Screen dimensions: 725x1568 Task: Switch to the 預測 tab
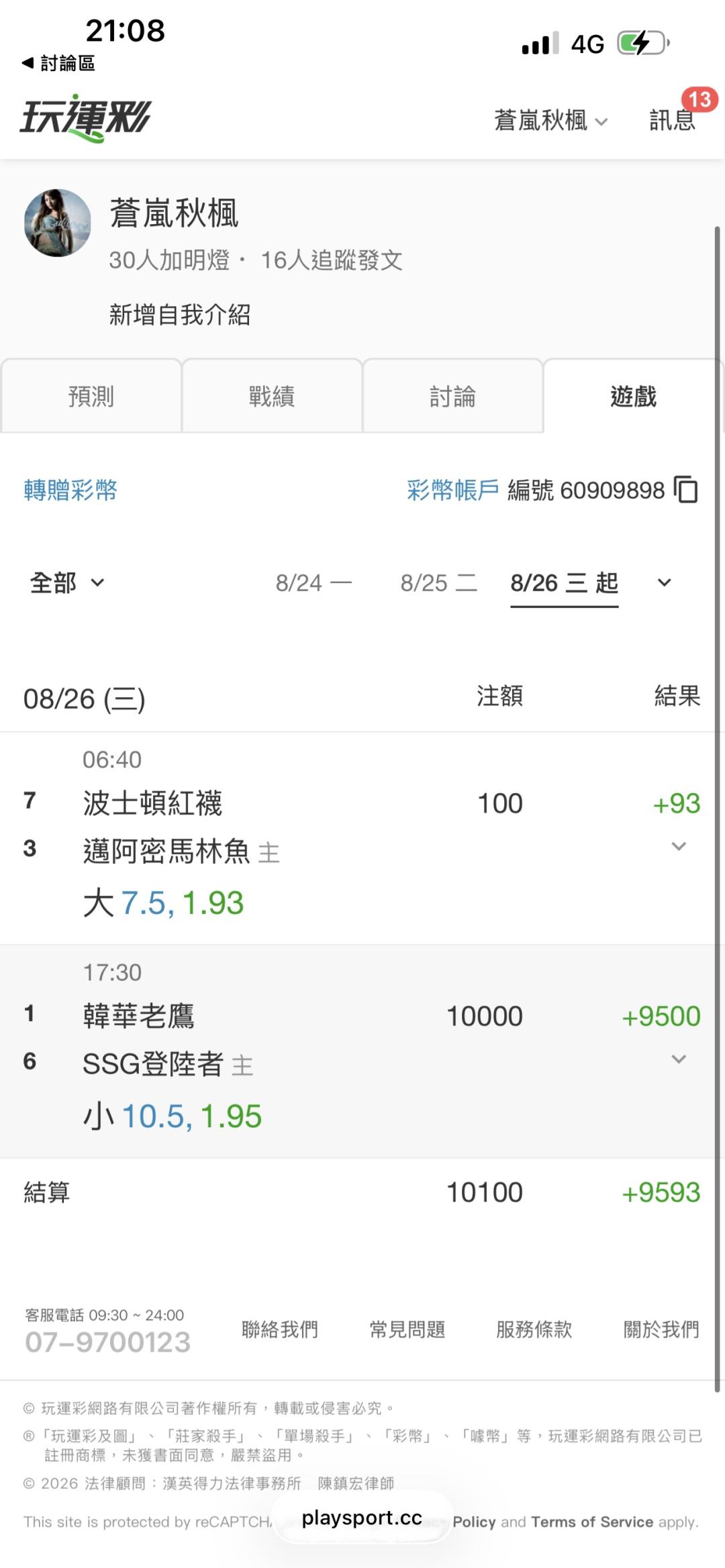tap(91, 396)
